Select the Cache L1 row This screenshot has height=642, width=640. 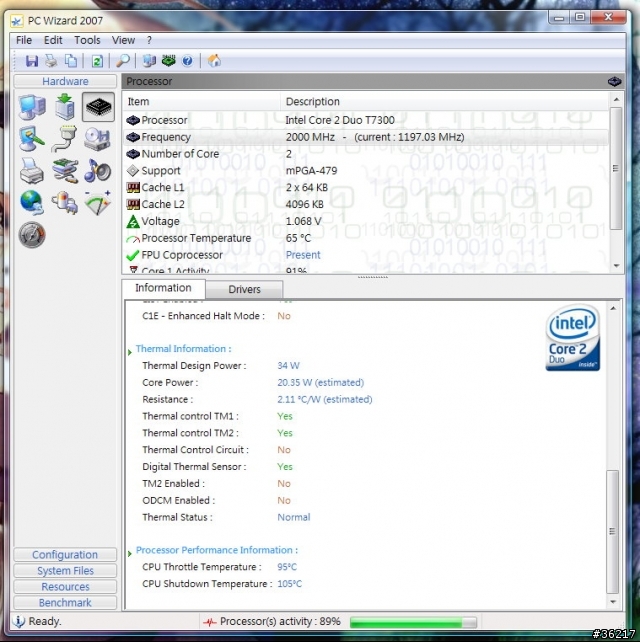[366, 187]
